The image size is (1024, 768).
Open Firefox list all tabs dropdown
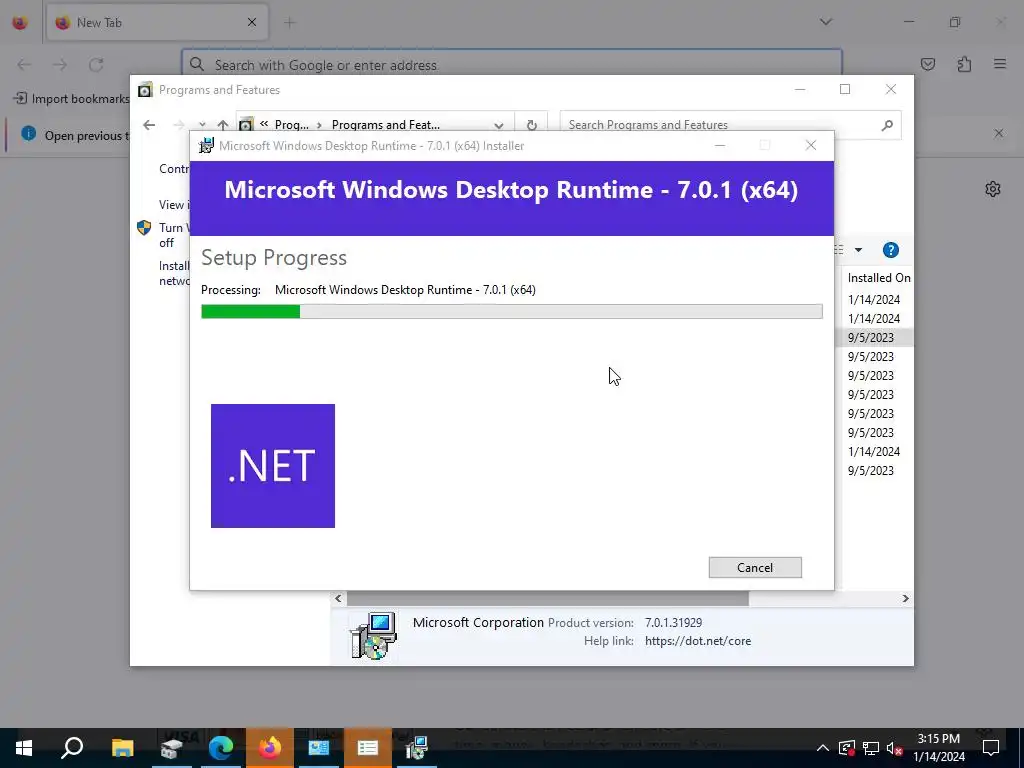825,22
